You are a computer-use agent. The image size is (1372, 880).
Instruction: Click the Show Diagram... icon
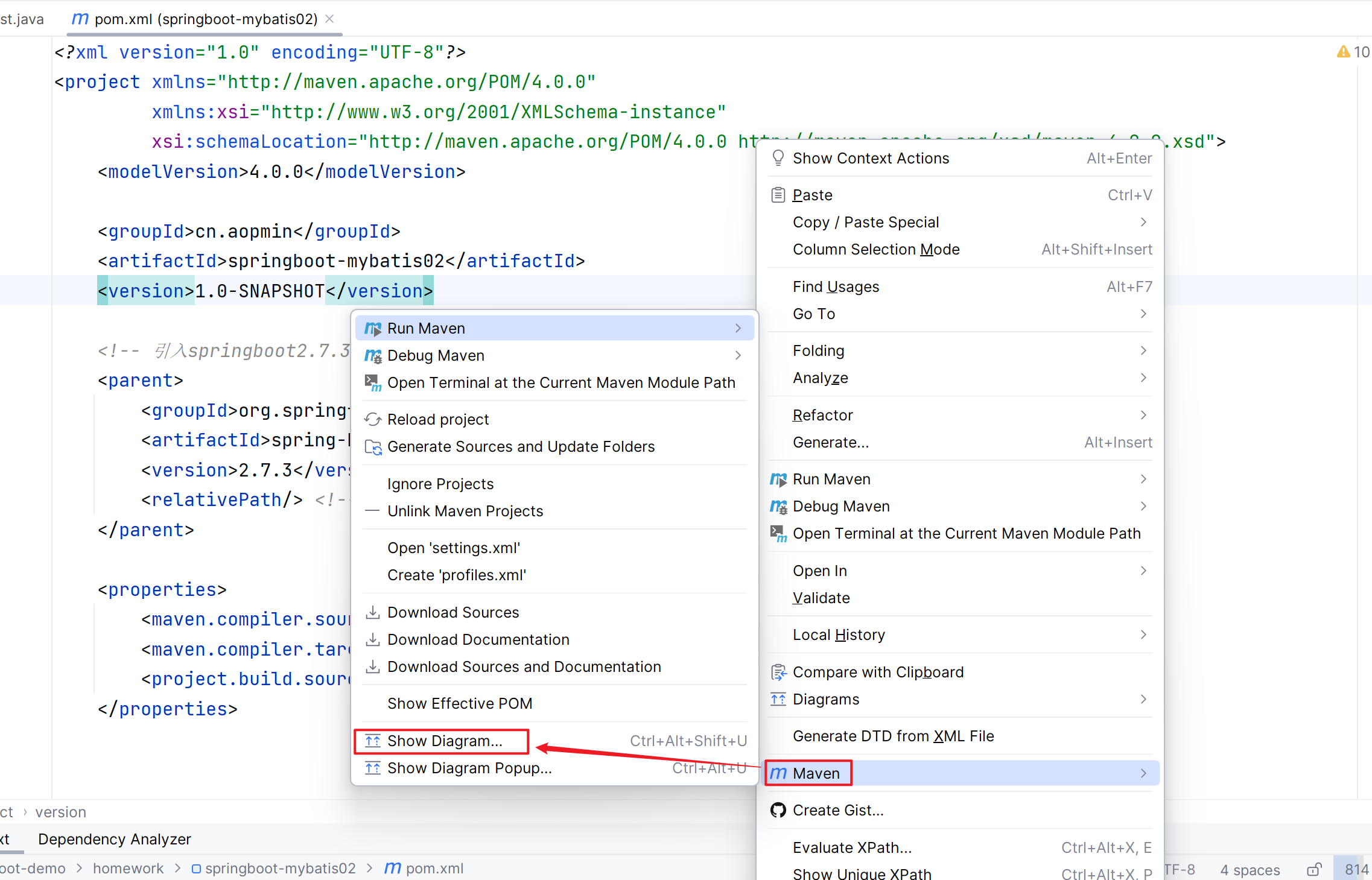pos(373,741)
